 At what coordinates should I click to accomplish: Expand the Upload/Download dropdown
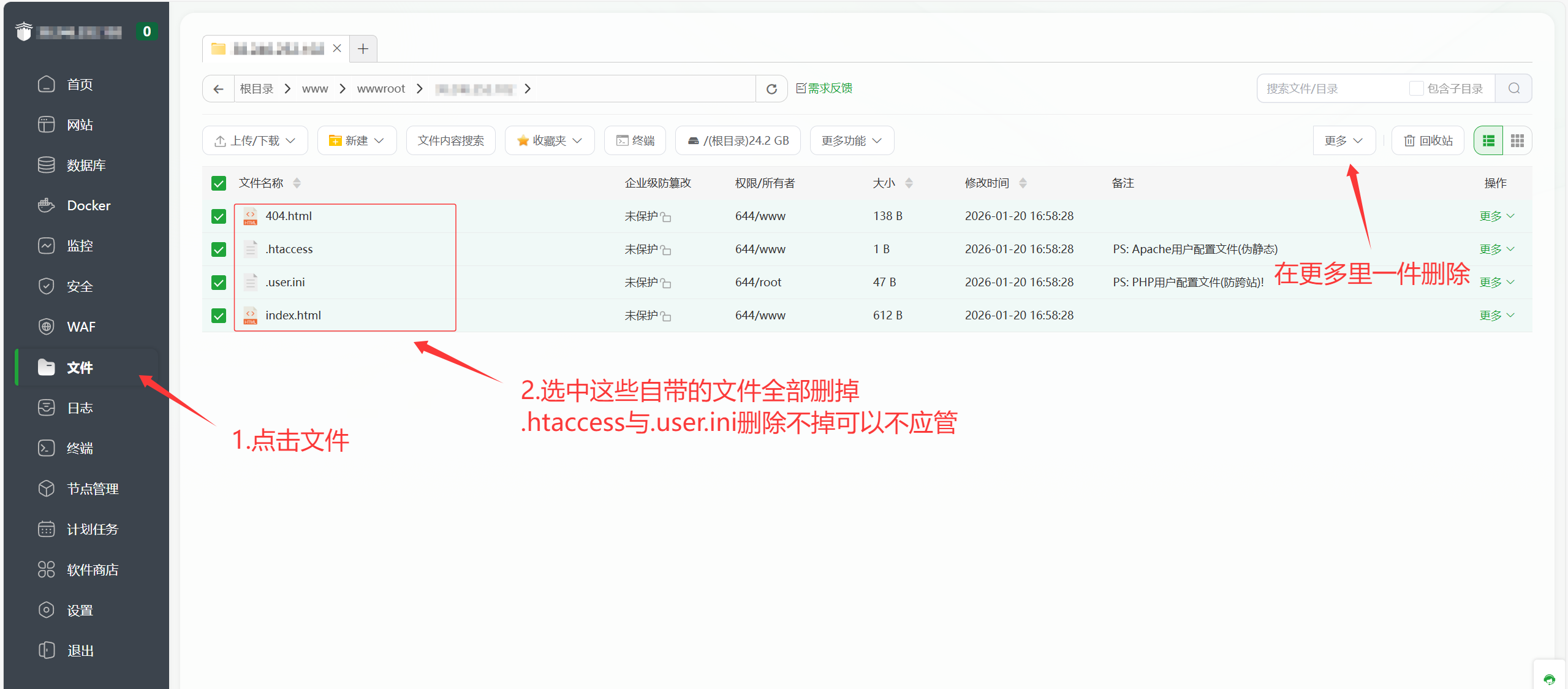[x=255, y=141]
